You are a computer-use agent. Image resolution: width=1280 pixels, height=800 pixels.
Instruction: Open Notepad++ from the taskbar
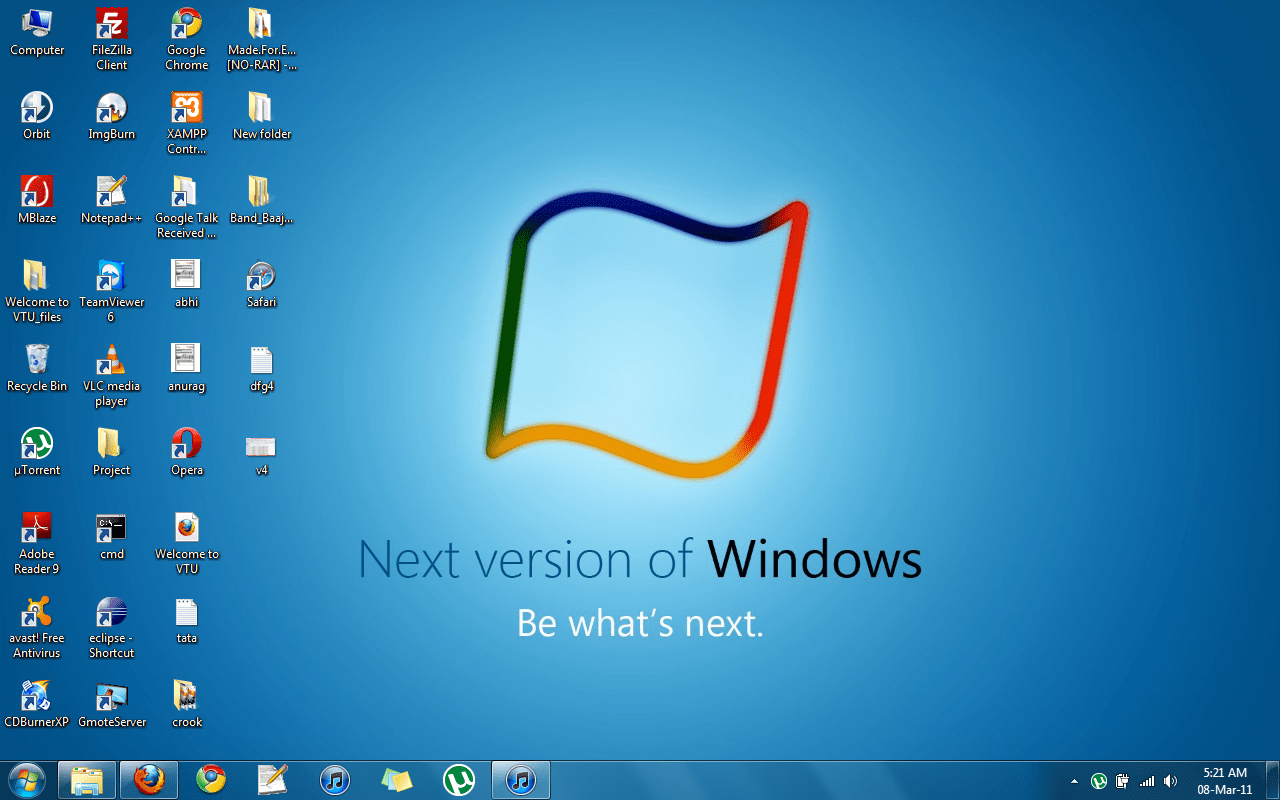coord(273,779)
